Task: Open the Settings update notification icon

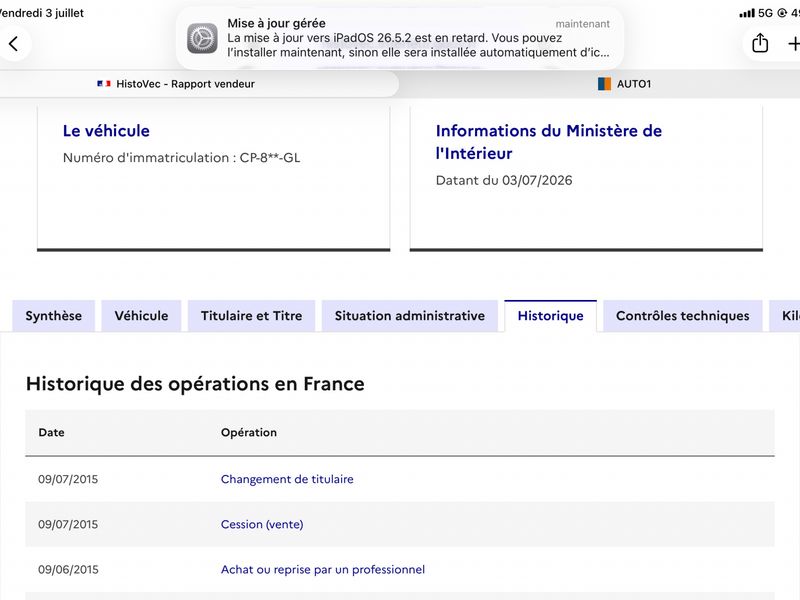Action: point(202,38)
